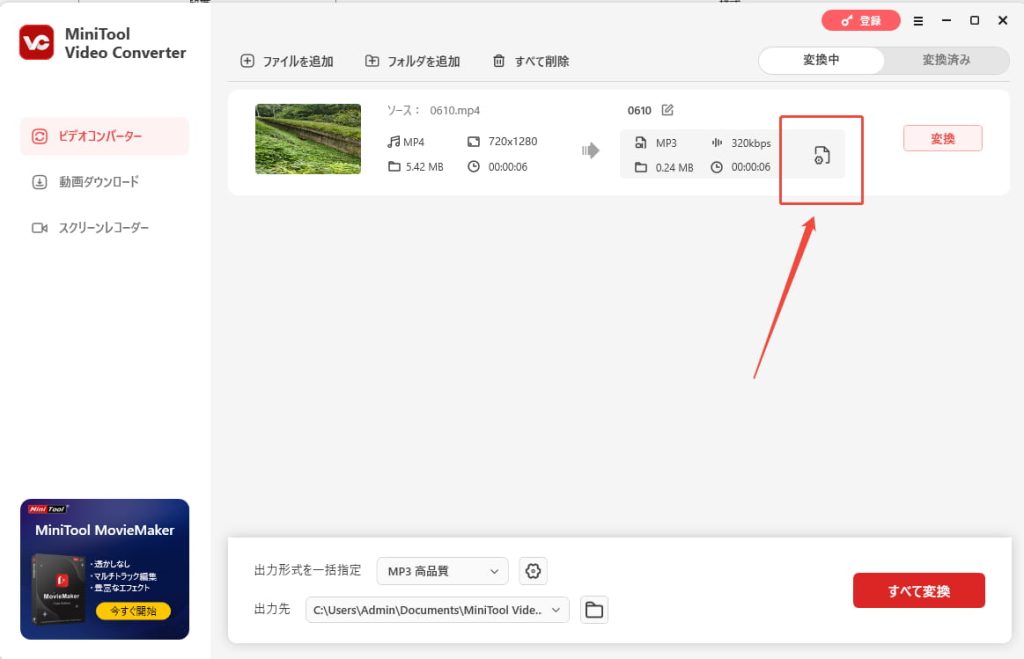Click the edit pencil icon next to 0610
This screenshot has width=1024, height=659.
(x=667, y=110)
